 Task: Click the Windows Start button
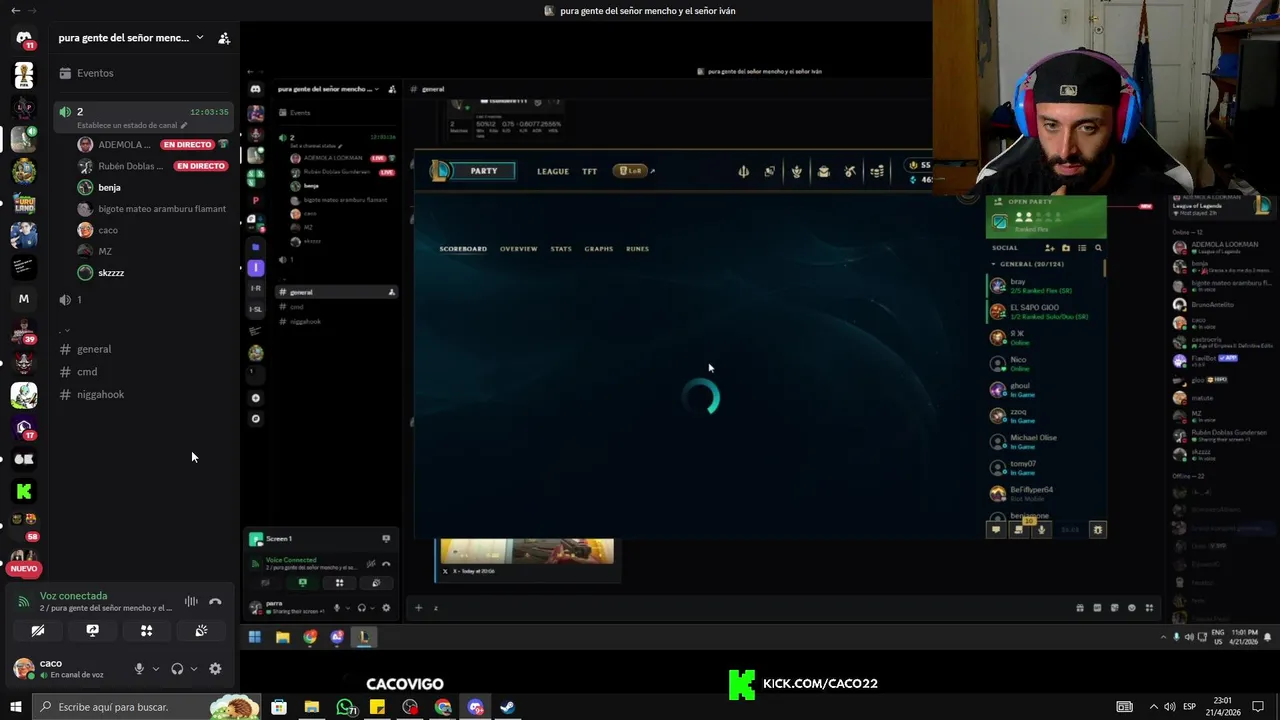click(x=15, y=707)
